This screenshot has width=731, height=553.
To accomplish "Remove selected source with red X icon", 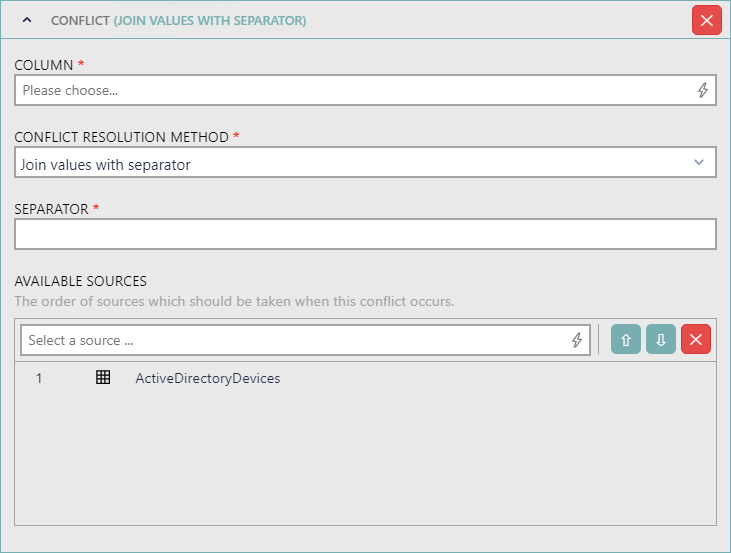I will pos(696,340).
